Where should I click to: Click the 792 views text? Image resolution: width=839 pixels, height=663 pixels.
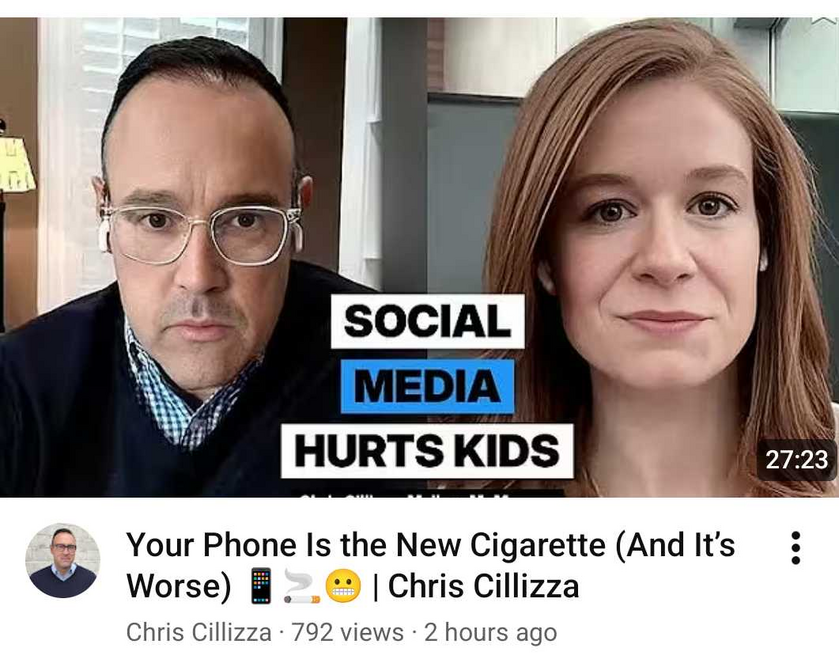point(348,632)
